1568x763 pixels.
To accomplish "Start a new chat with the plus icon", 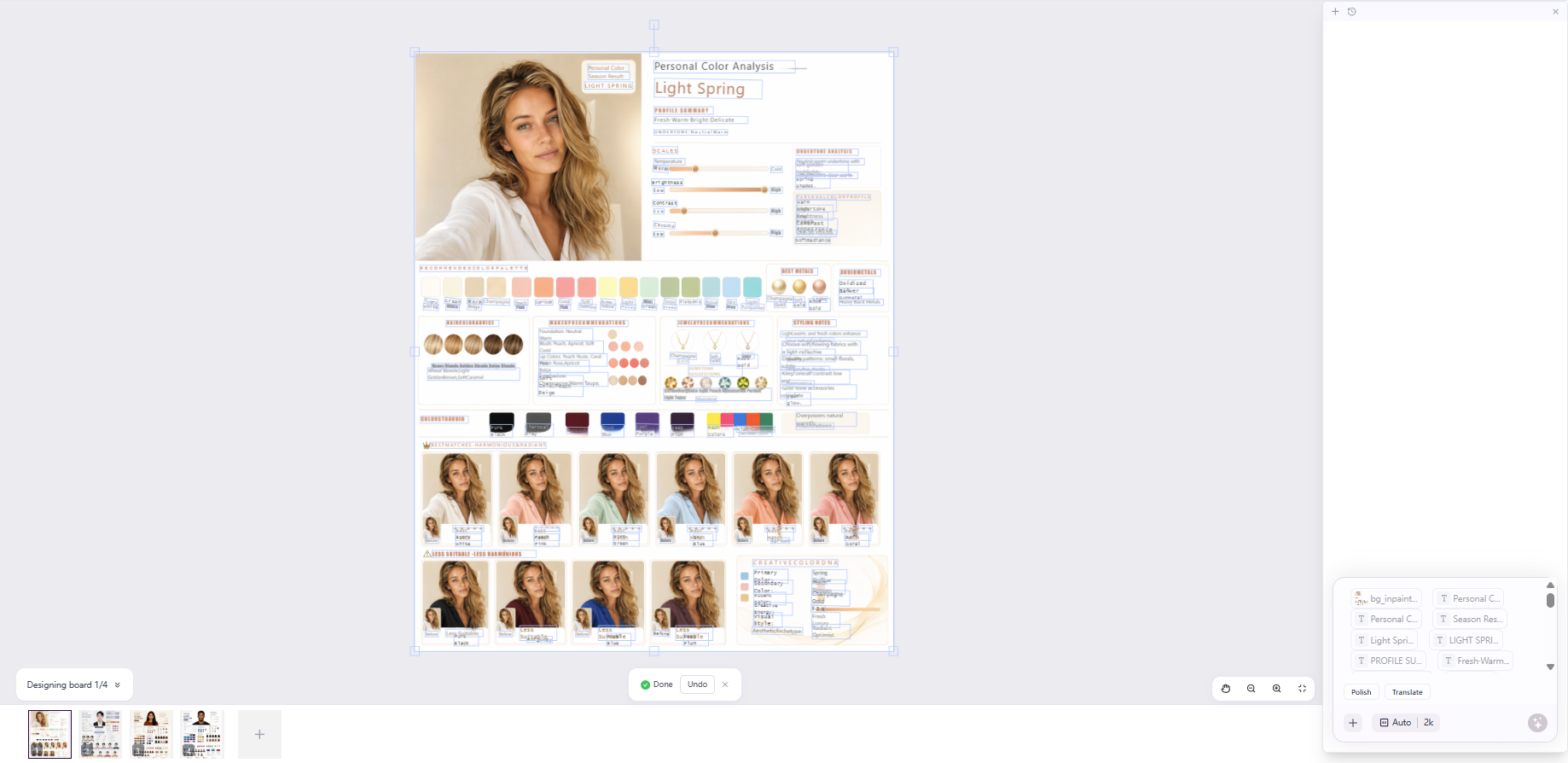I will (x=1335, y=12).
